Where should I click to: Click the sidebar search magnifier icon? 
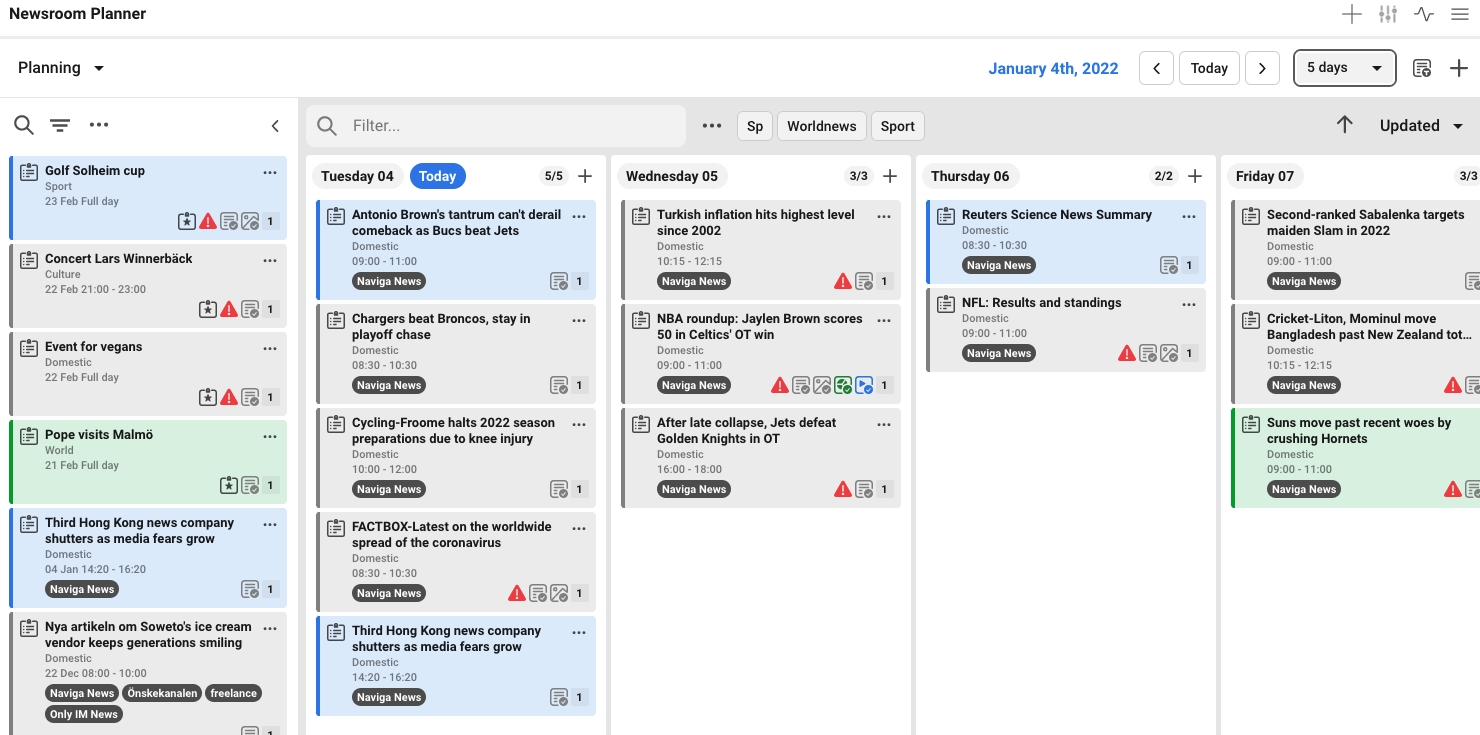(24, 125)
